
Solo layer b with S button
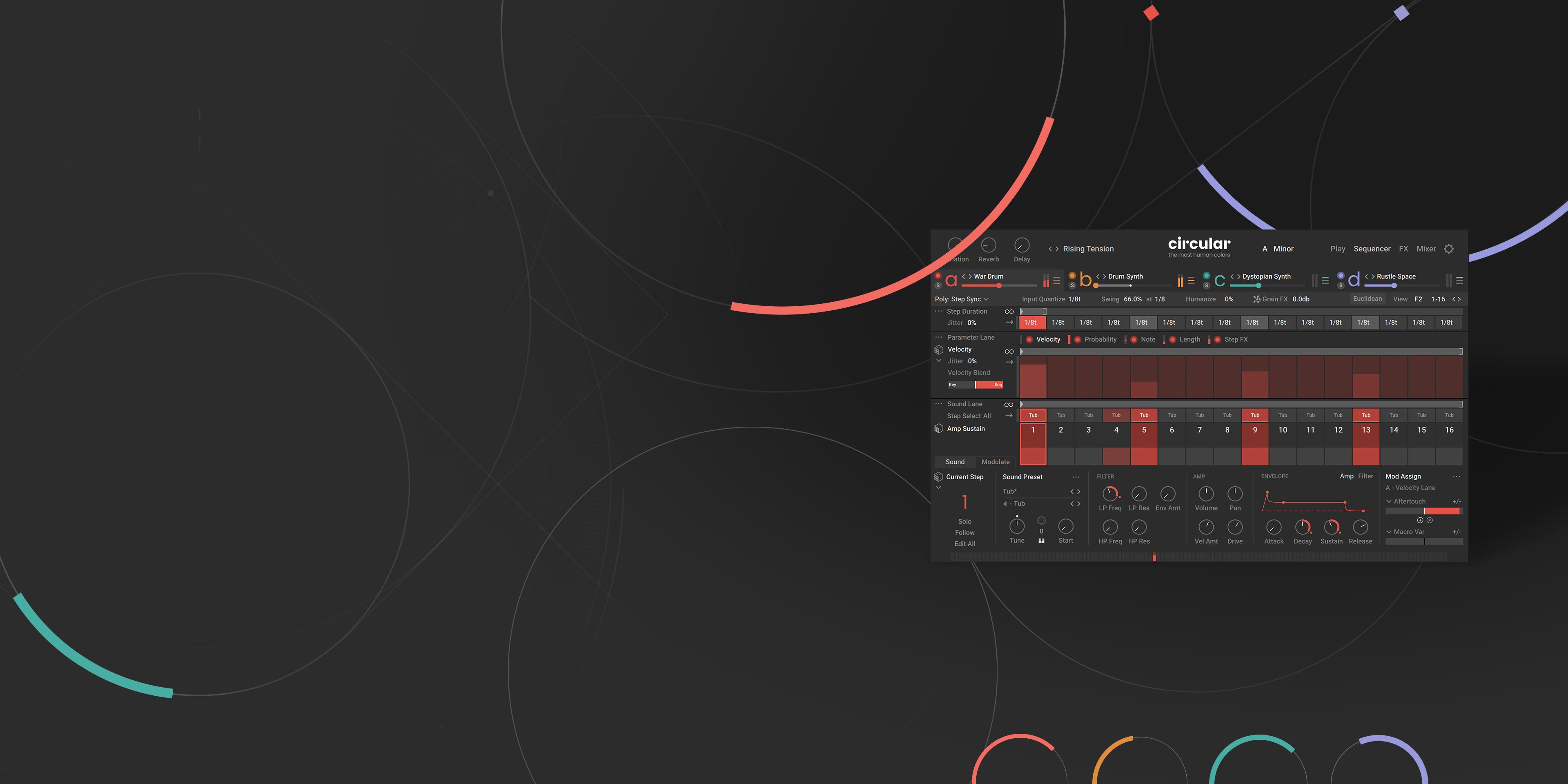[x=1073, y=285]
